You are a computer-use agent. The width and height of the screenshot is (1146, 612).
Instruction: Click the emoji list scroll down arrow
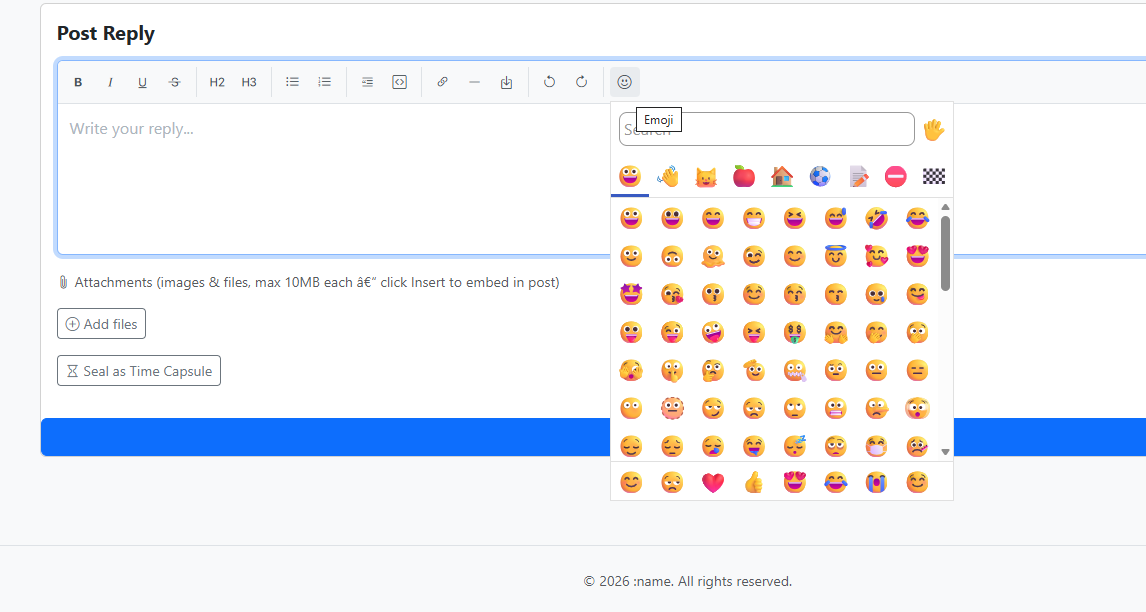(x=945, y=452)
